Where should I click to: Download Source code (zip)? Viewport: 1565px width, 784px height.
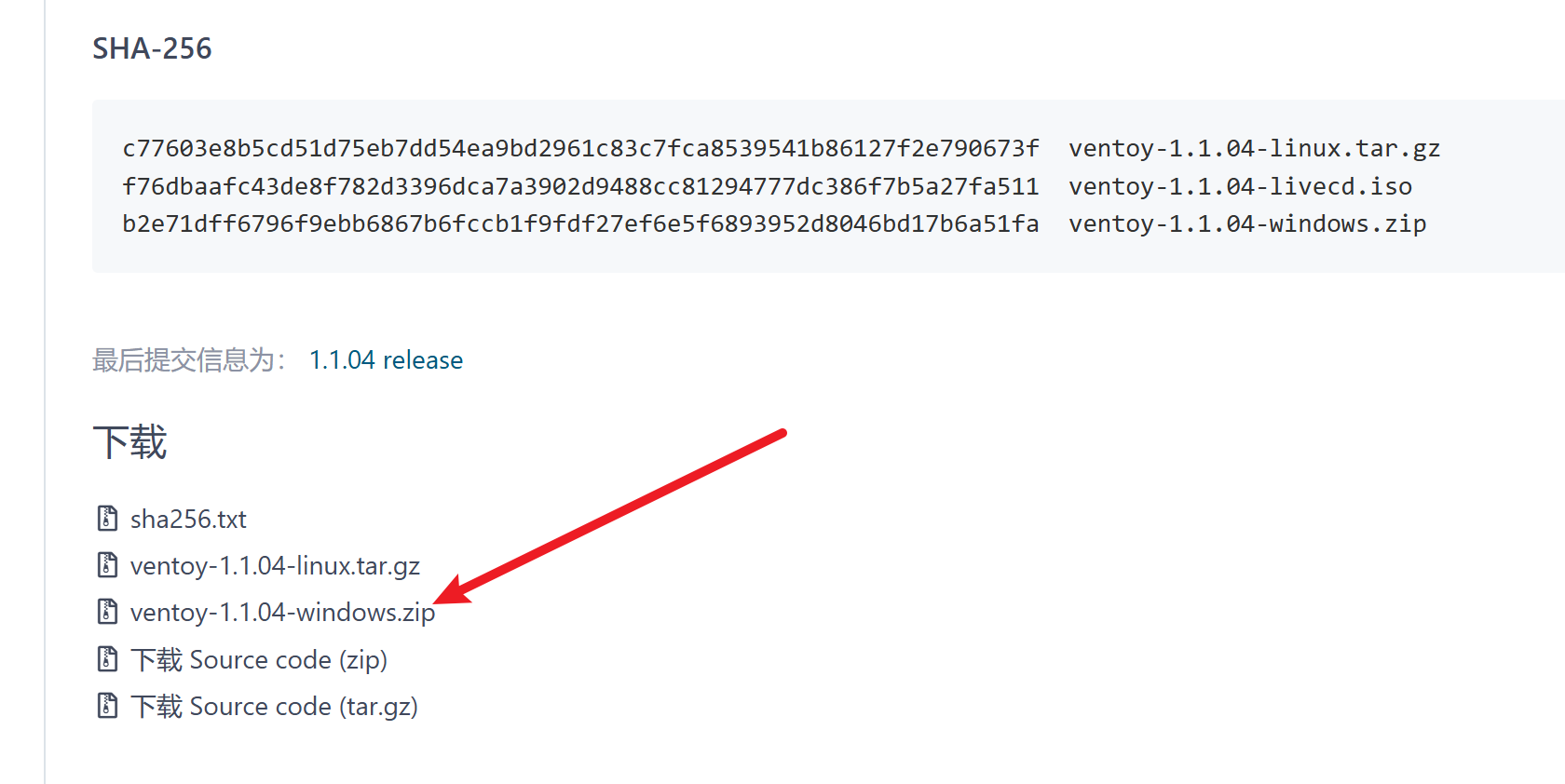click(x=259, y=659)
